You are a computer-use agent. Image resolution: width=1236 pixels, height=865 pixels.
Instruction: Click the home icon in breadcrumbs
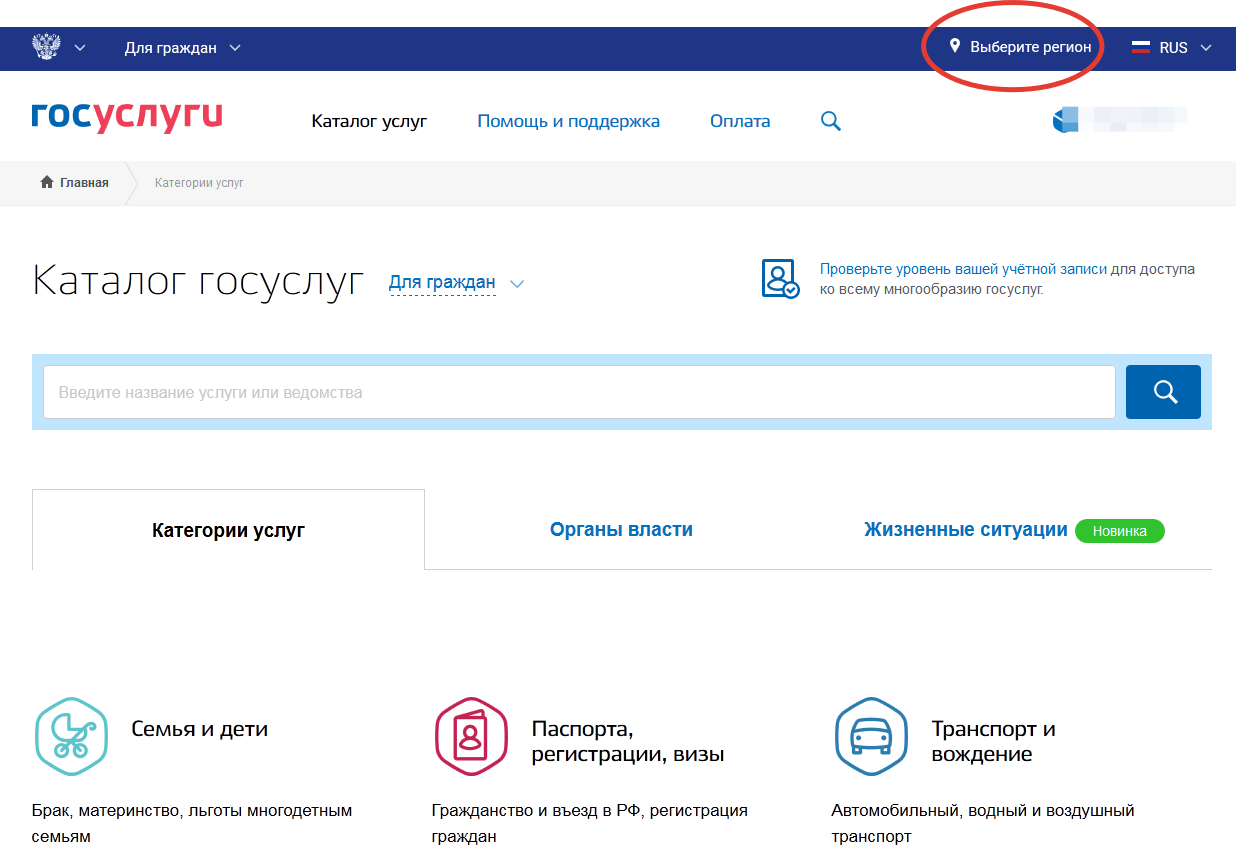46,183
